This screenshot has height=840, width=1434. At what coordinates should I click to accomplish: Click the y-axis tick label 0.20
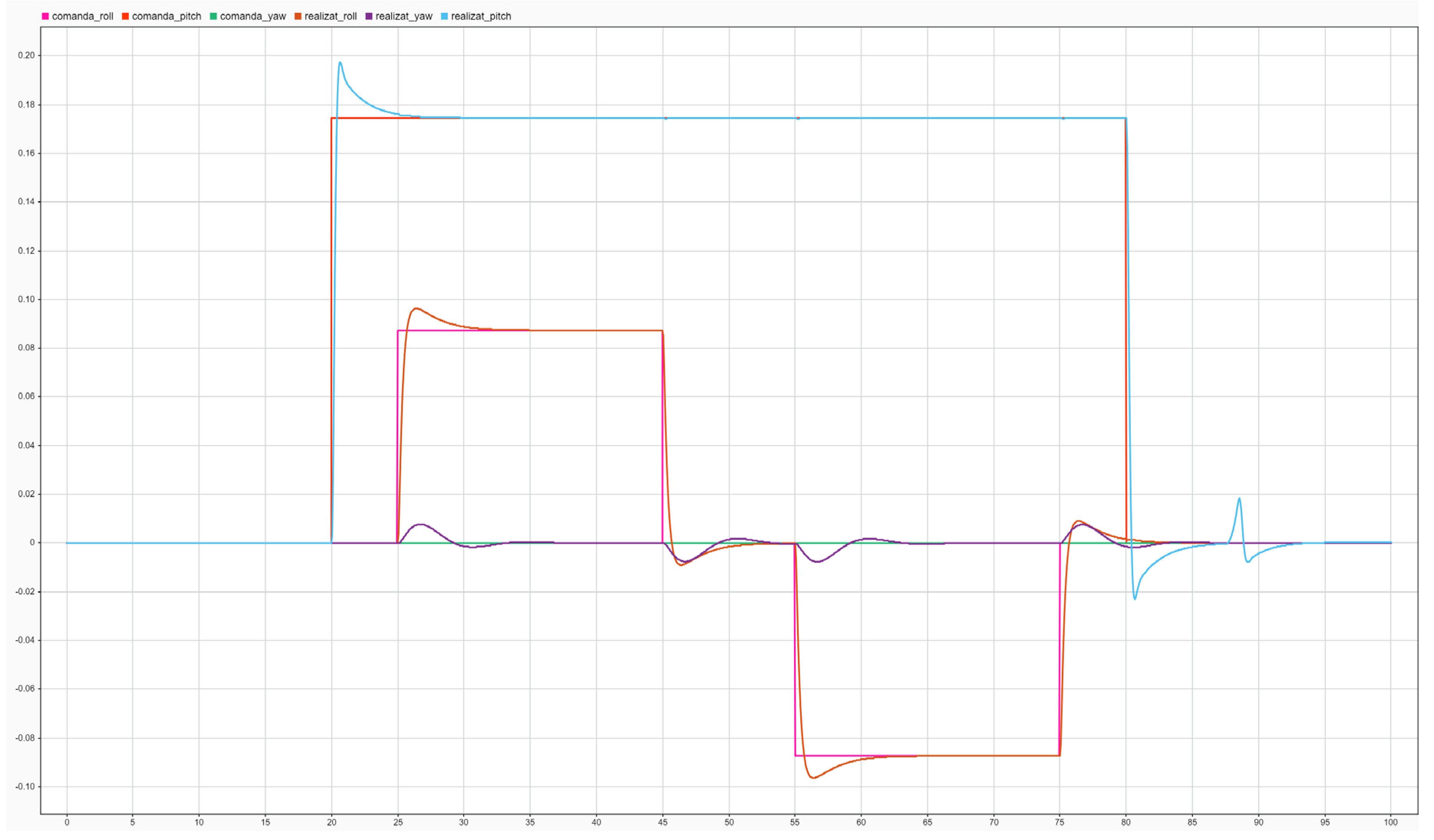[26, 56]
